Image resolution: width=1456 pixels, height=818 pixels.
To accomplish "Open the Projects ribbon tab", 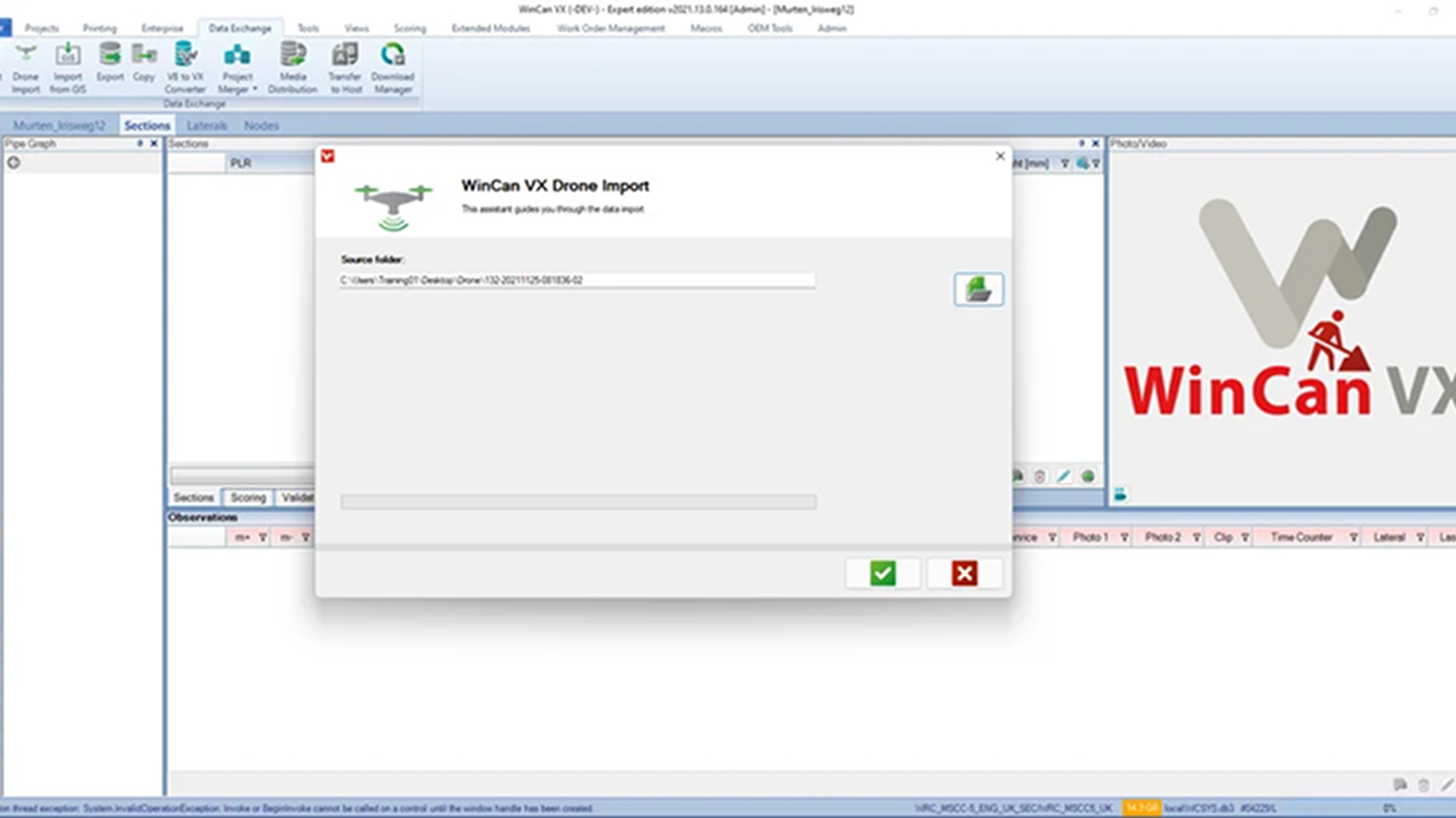I will 42,29.
